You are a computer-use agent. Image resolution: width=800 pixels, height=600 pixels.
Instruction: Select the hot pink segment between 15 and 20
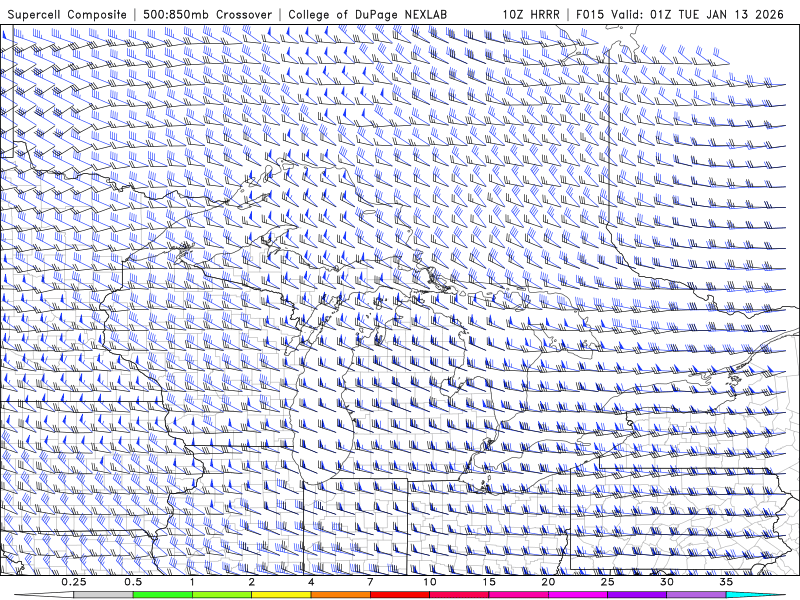tap(518, 595)
